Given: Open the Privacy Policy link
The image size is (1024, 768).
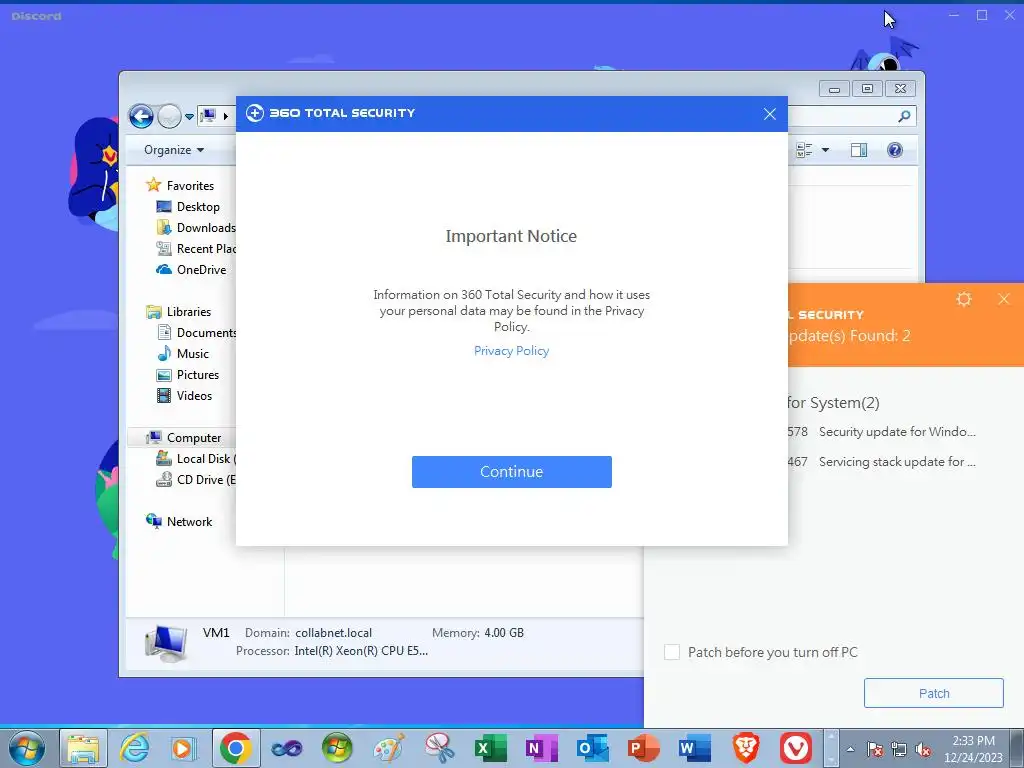Looking at the screenshot, I should click(511, 351).
